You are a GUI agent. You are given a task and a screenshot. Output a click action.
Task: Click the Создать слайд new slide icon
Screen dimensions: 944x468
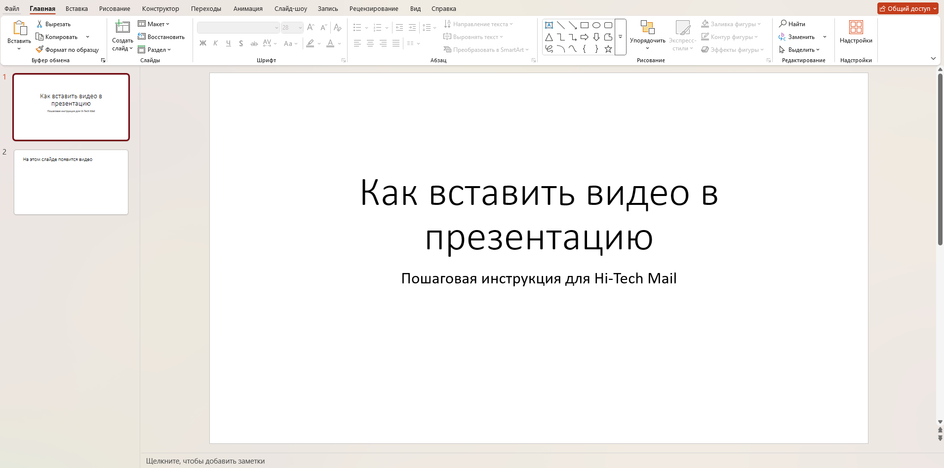[122, 28]
